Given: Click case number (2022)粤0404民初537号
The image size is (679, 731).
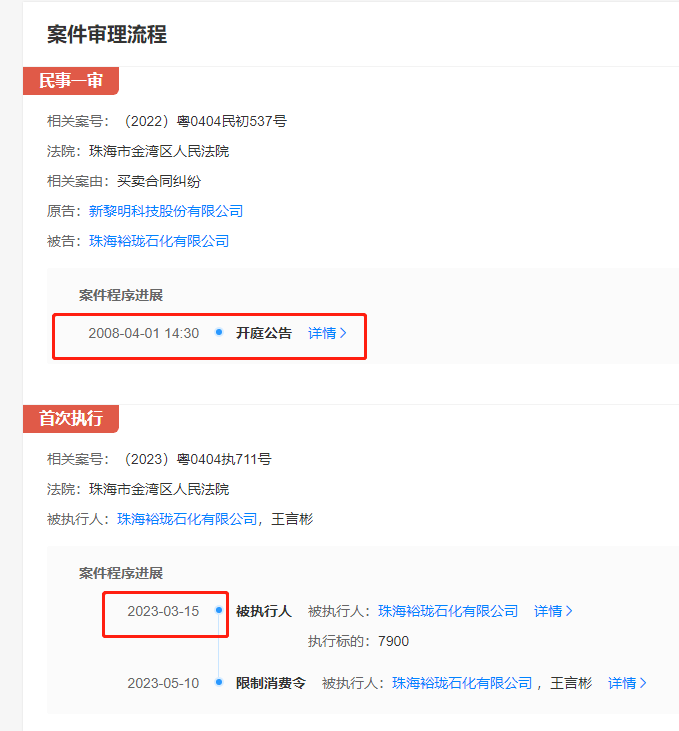Looking at the screenshot, I should [x=205, y=121].
